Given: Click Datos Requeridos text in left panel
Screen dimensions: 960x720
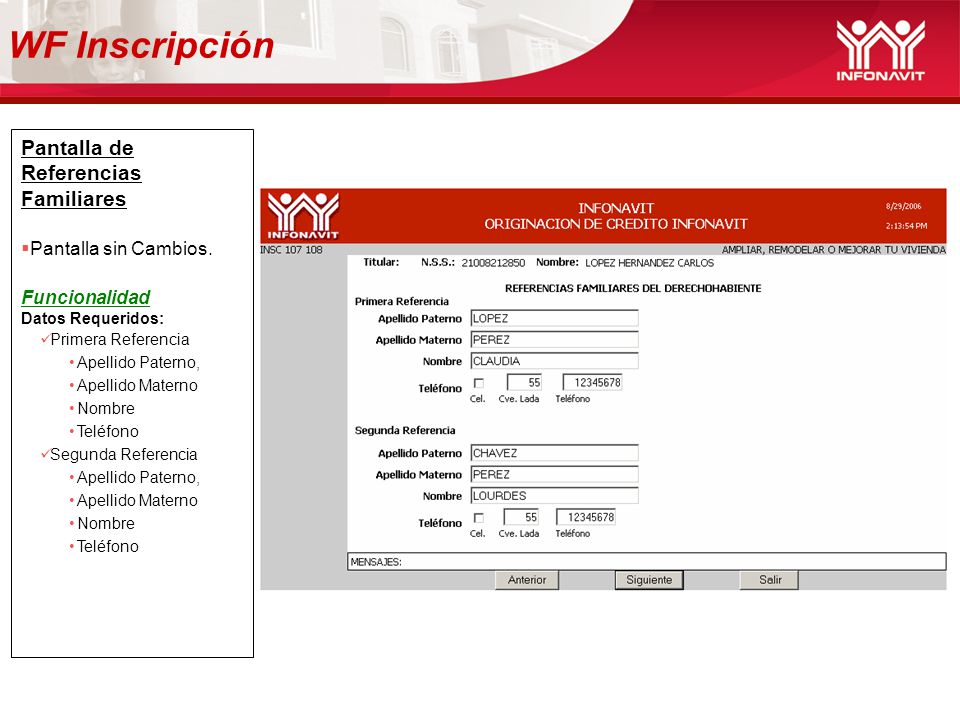Looking at the screenshot, I should point(92,318).
